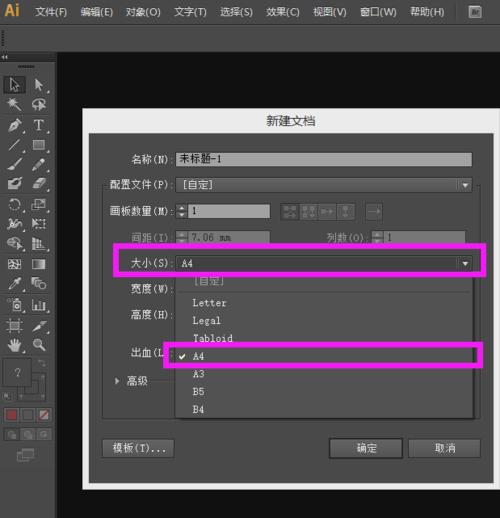
Task: Open Bridge via the Br icon
Action: coord(475,12)
